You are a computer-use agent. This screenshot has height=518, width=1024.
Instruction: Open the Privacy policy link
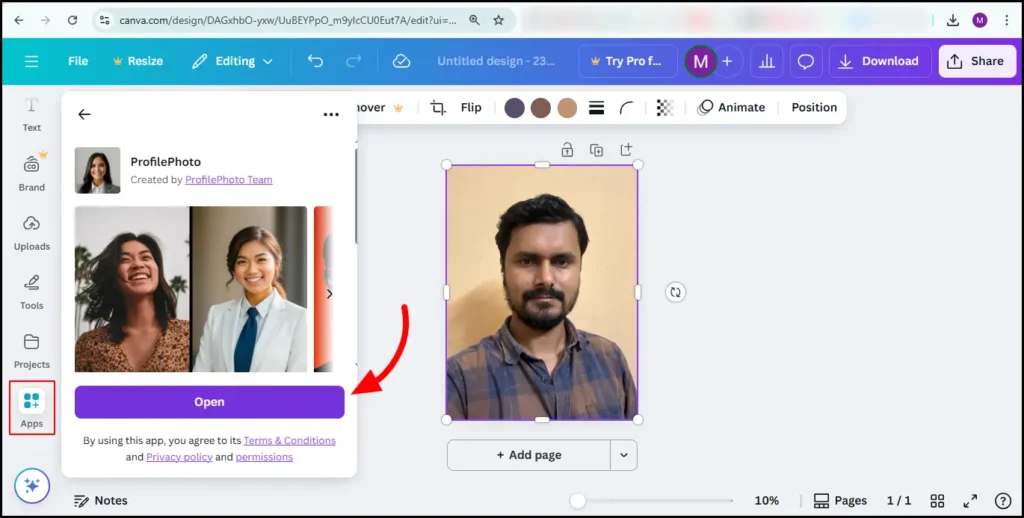(x=179, y=457)
